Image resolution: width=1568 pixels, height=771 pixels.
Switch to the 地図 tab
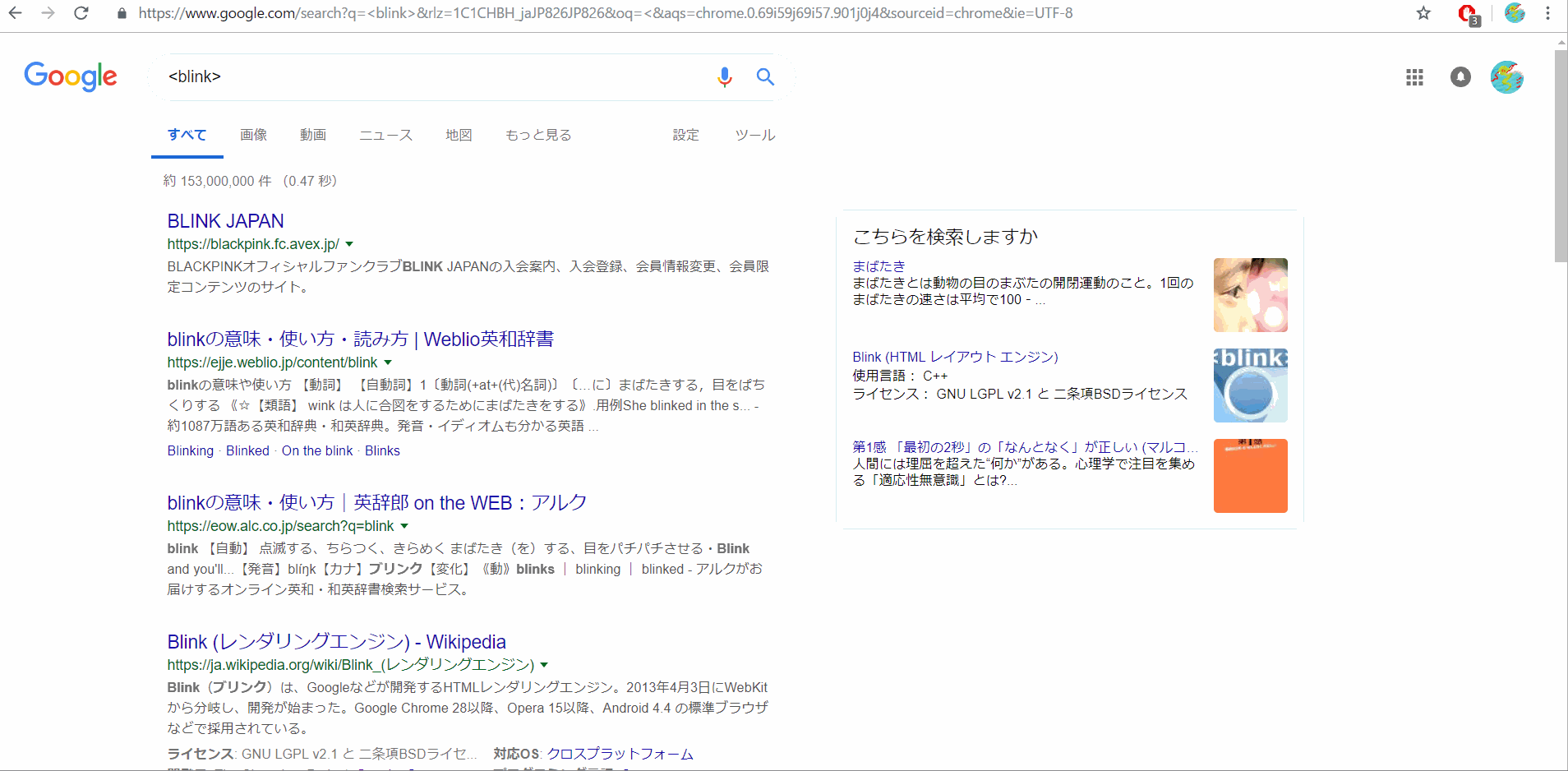click(x=459, y=135)
